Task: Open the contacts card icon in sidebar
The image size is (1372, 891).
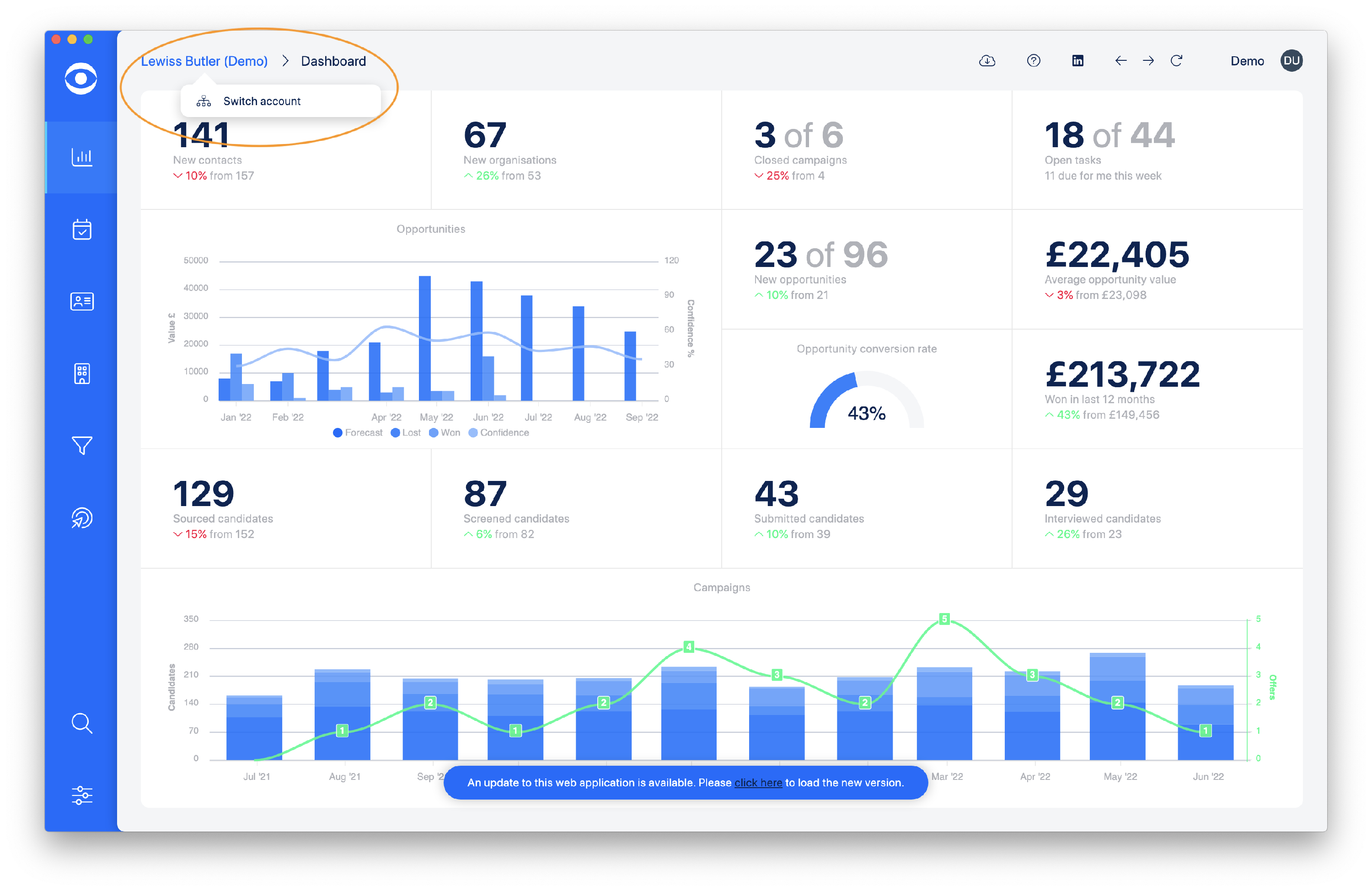Action: (82, 301)
